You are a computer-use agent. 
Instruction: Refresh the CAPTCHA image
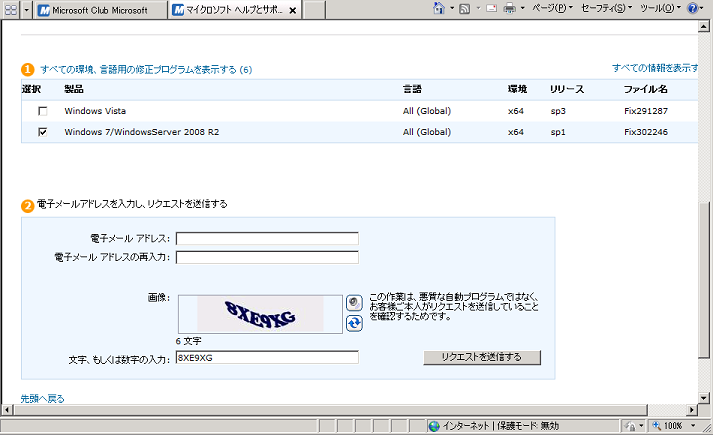click(354, 323)
